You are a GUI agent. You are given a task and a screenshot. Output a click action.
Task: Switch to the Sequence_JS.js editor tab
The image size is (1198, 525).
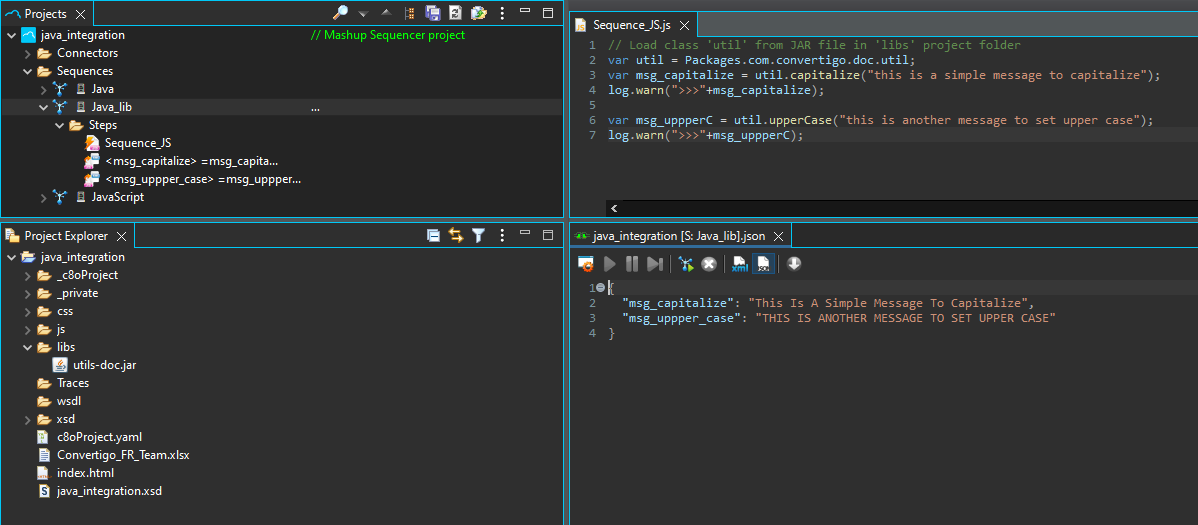pos(630,25)
